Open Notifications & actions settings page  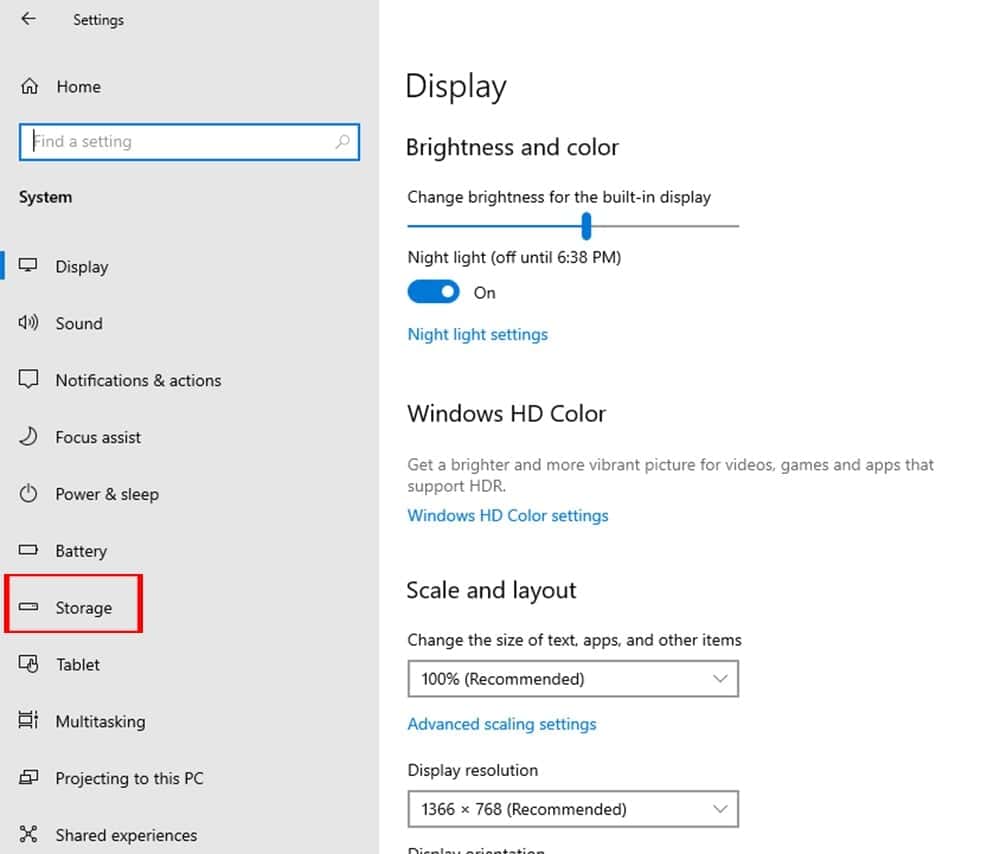tap(138, 380)
